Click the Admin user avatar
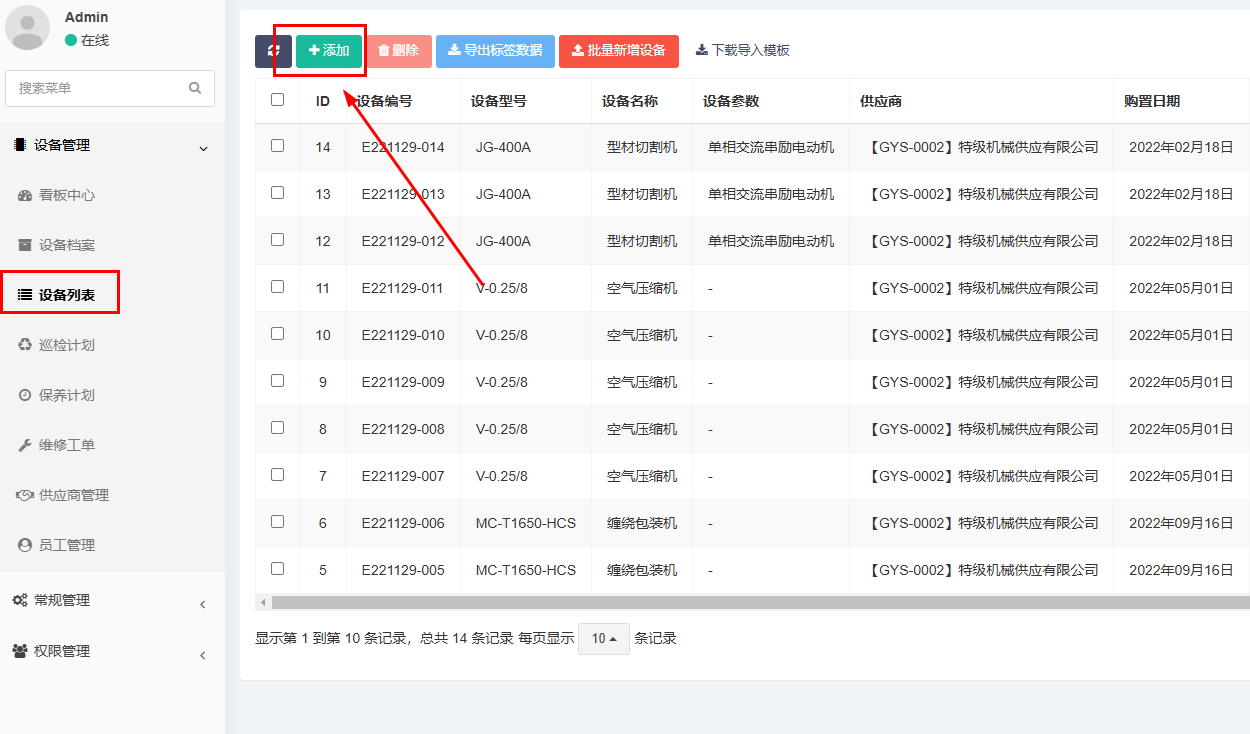 coord(28,28)
